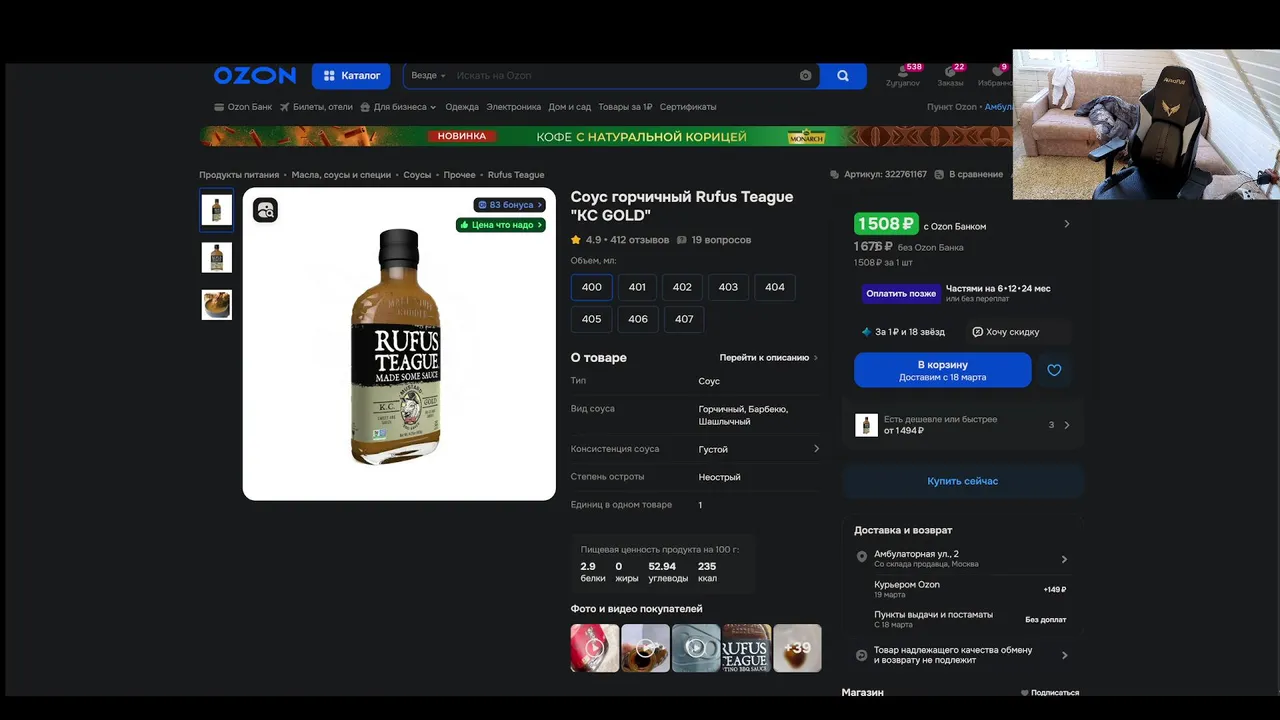1280x720 pixels.
Task: Select the third sauce thumbnail
Action: (217, 305)
